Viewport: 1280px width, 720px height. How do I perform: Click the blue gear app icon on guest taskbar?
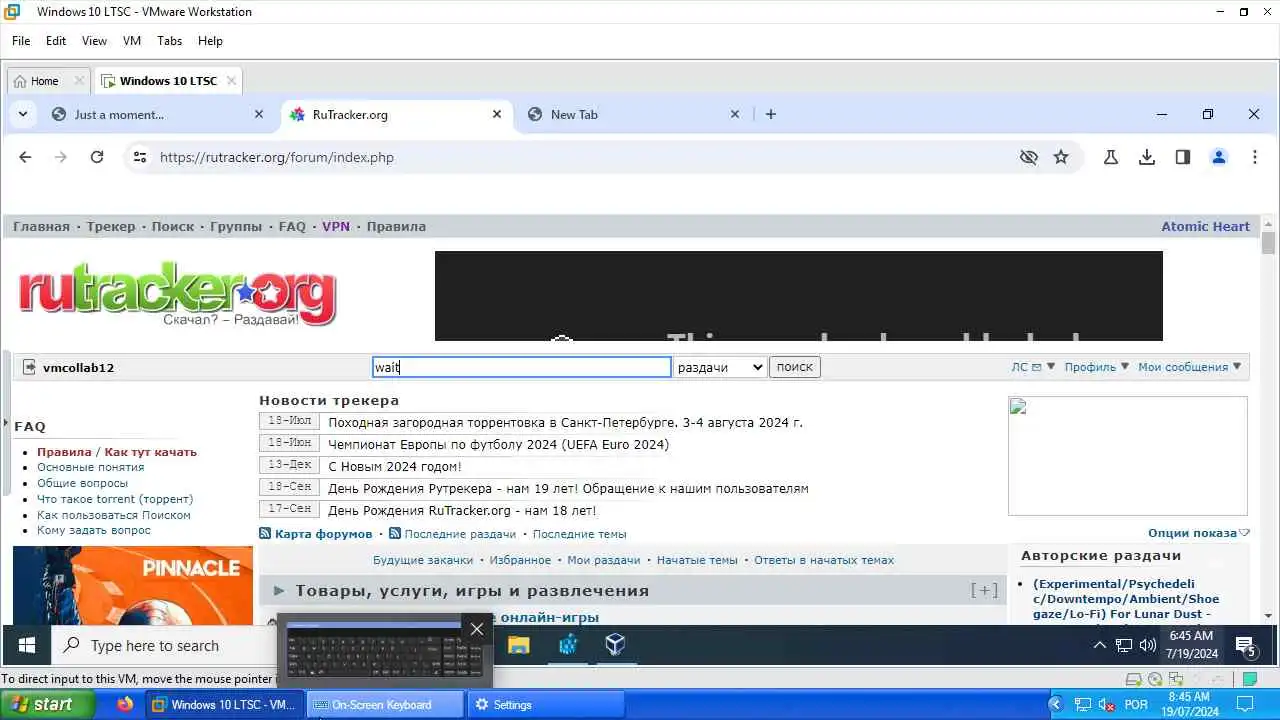(x=568, y=645)
